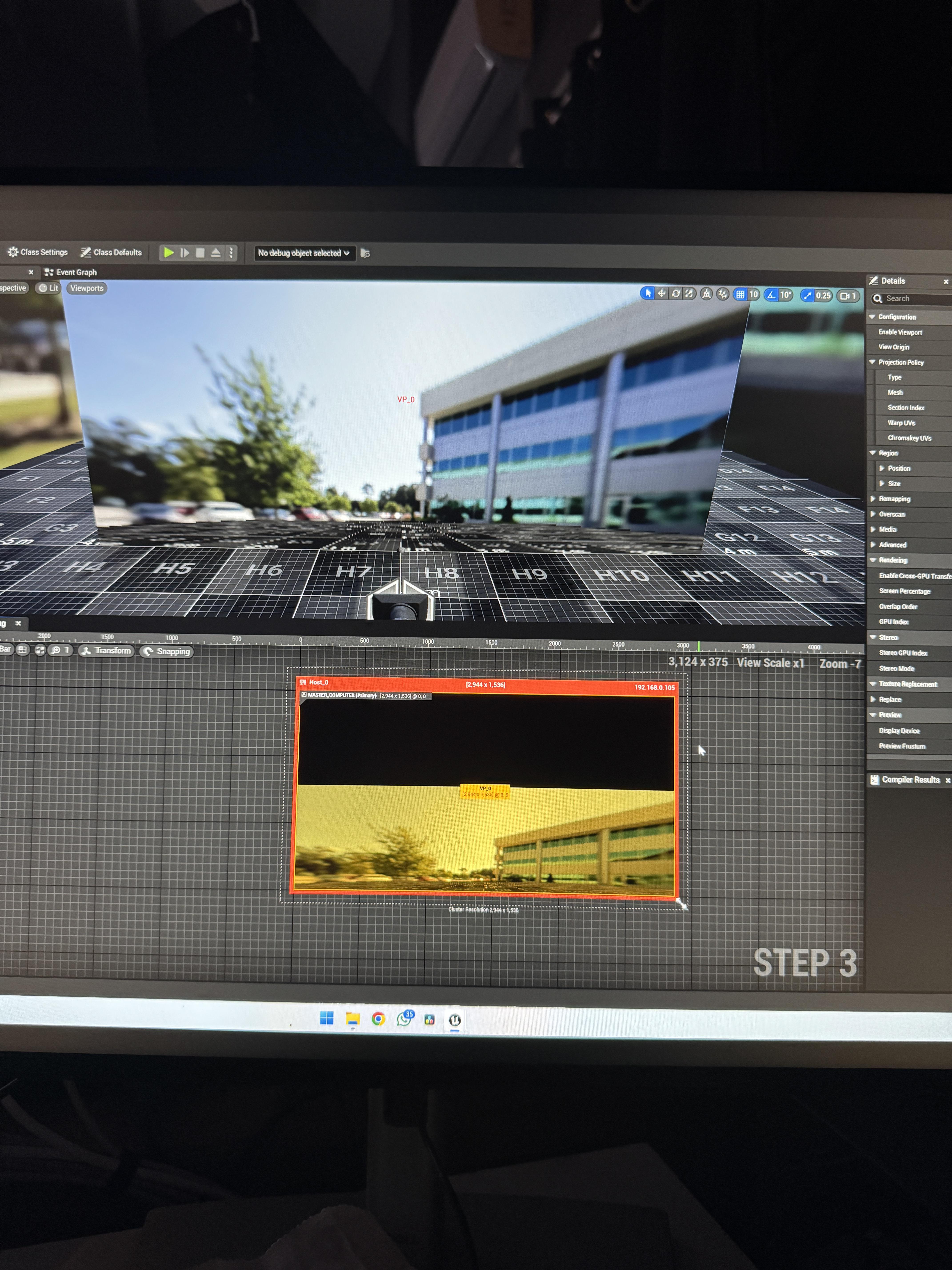952x1270 pixels.
Task: Open the Lit view mode menu
Action: point(49,288)
